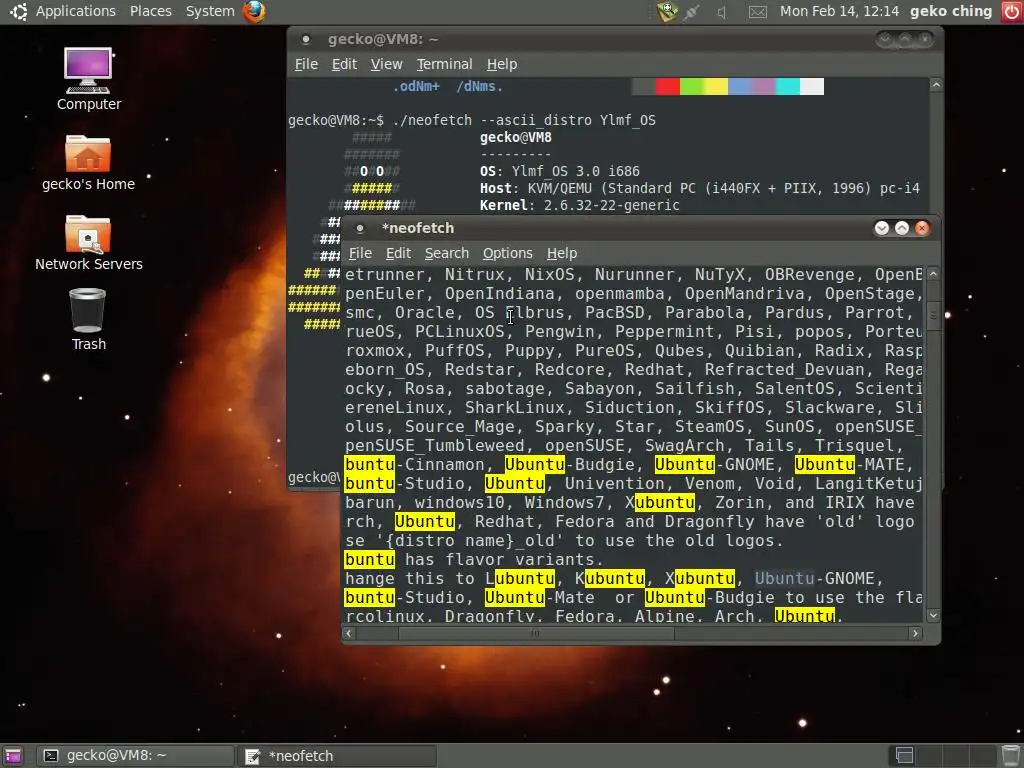This screenshot has width=1024, height=768.
Task: Open Options menu in neofetch editor
Action: 507,253
